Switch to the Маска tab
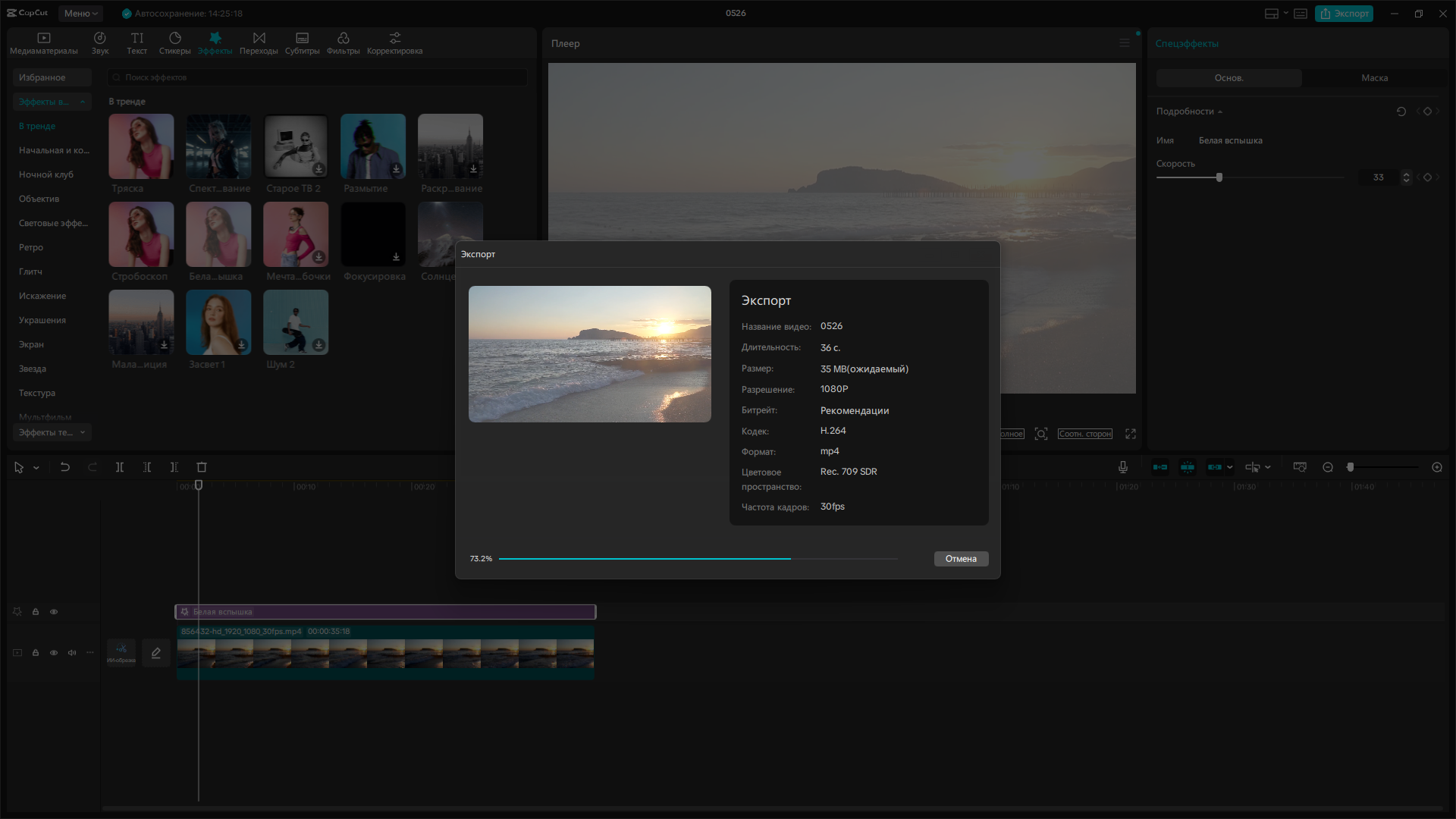The width and height of the screenshot is (1456, 819). [1375, 78]
